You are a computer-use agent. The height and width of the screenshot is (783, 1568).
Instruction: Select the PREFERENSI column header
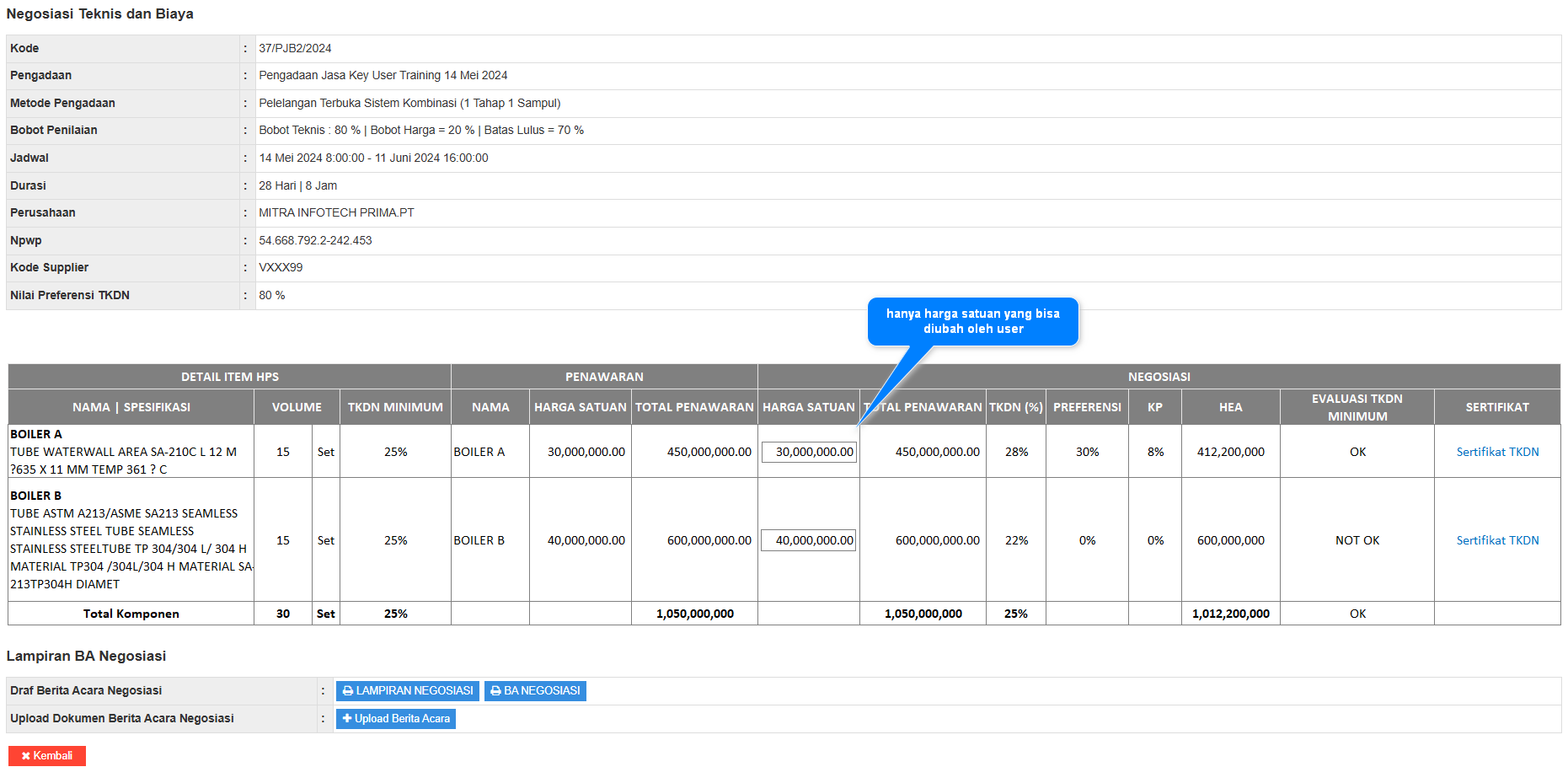pyautogui.click(x=1087, y=408)
